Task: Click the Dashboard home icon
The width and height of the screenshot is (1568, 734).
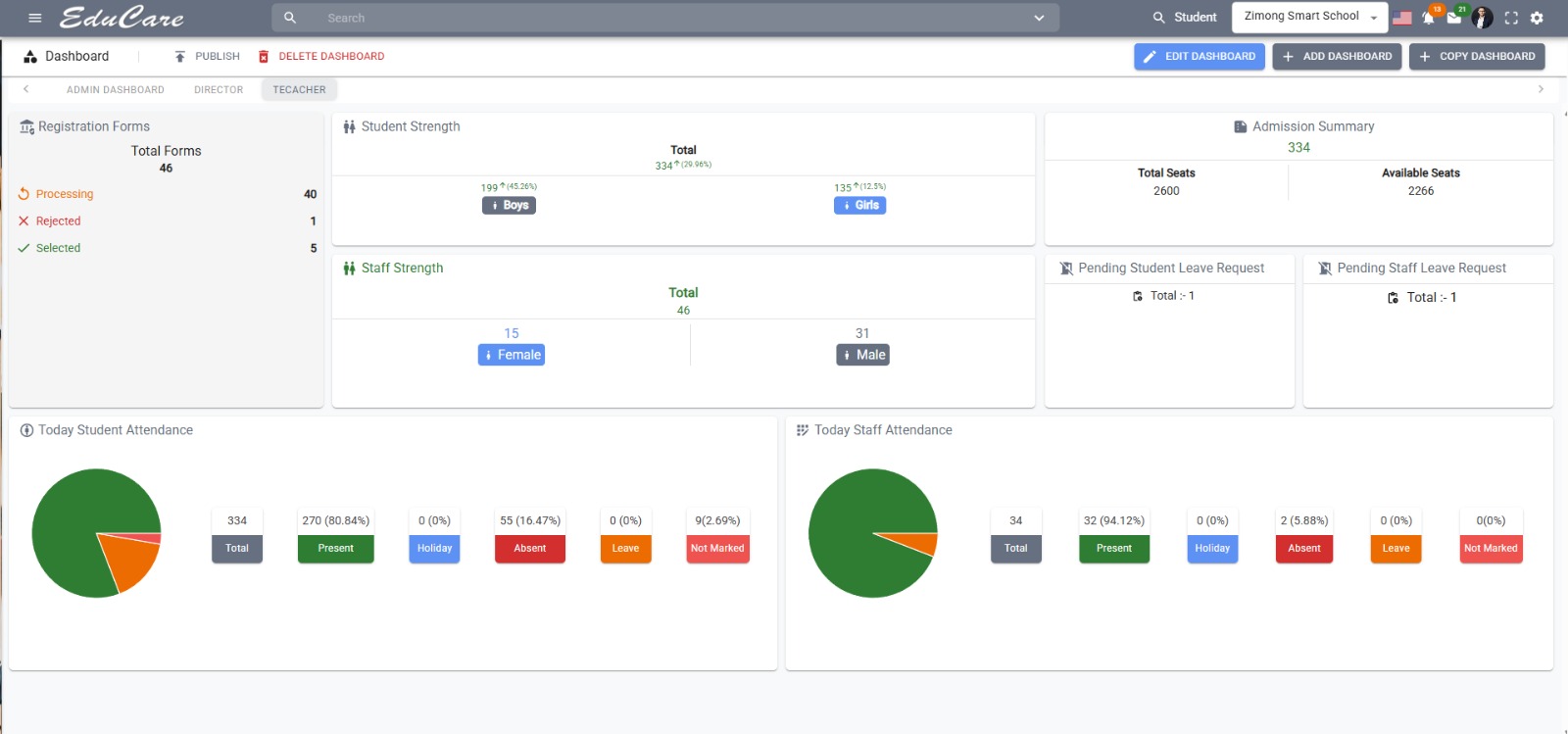Action: [x=30, y=57]
